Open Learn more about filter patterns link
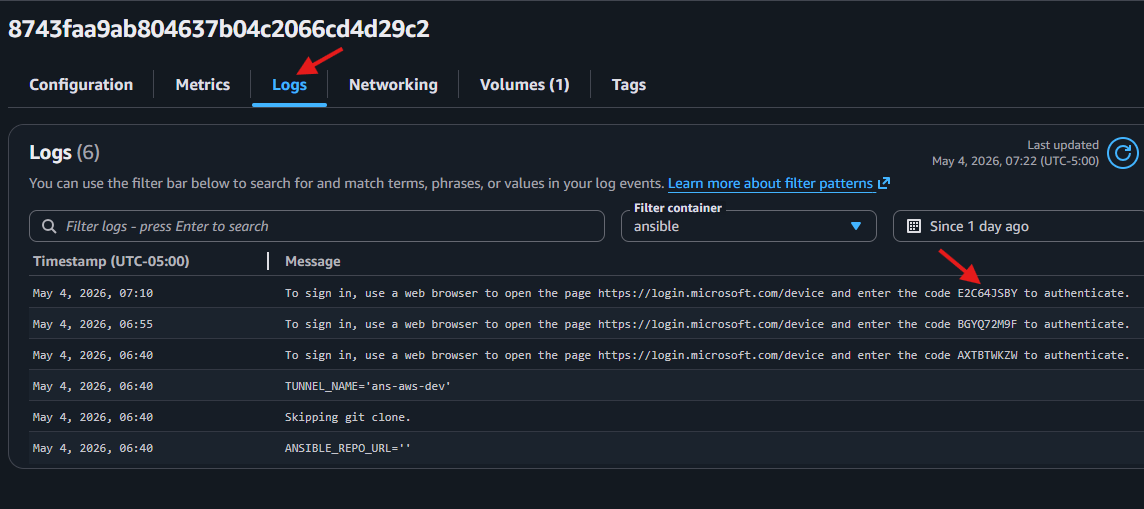 click(772, 183)
